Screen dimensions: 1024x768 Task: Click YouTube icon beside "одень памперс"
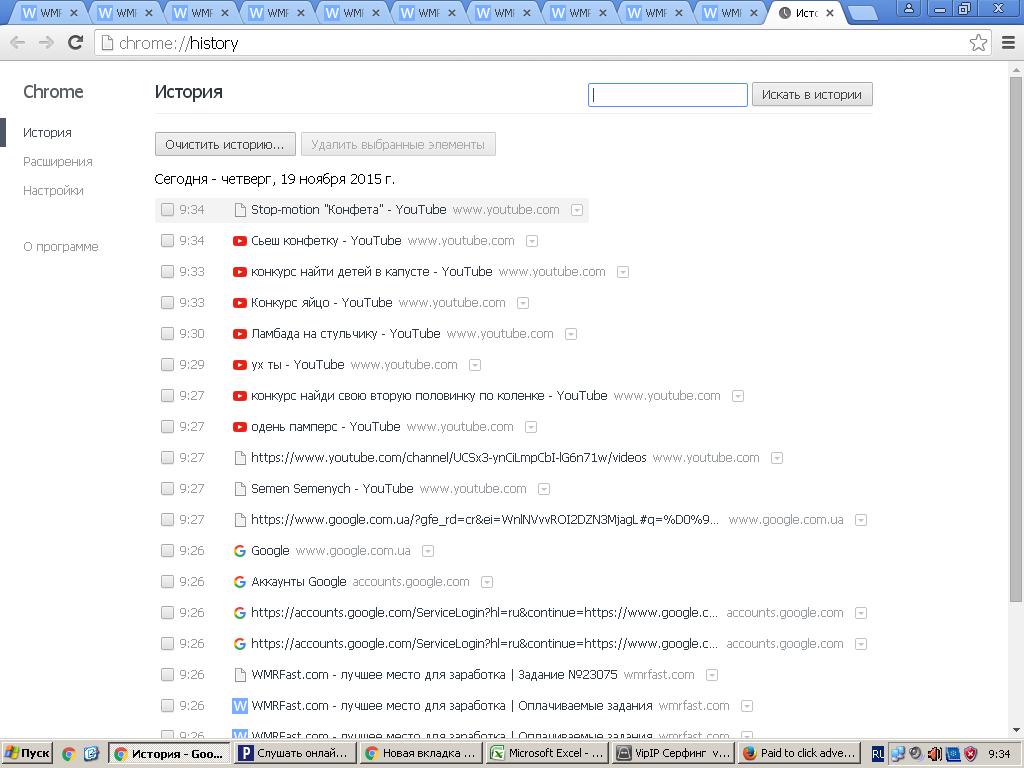tap(240, 427)
